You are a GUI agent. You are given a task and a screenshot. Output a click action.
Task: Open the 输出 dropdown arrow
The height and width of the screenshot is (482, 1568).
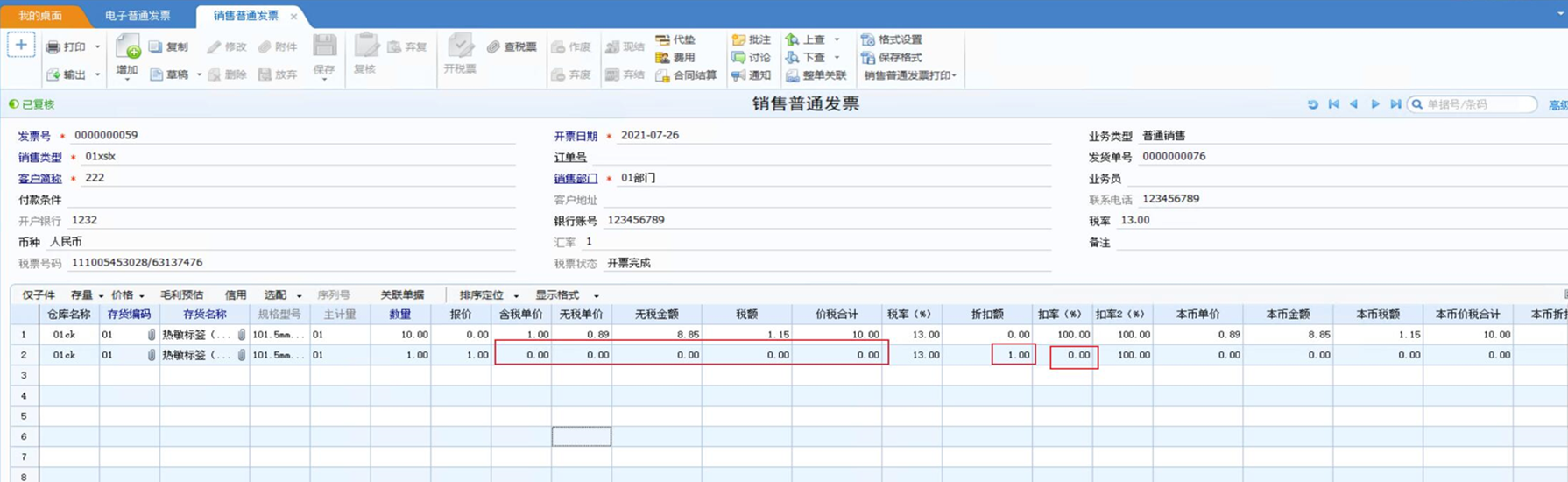97,75
